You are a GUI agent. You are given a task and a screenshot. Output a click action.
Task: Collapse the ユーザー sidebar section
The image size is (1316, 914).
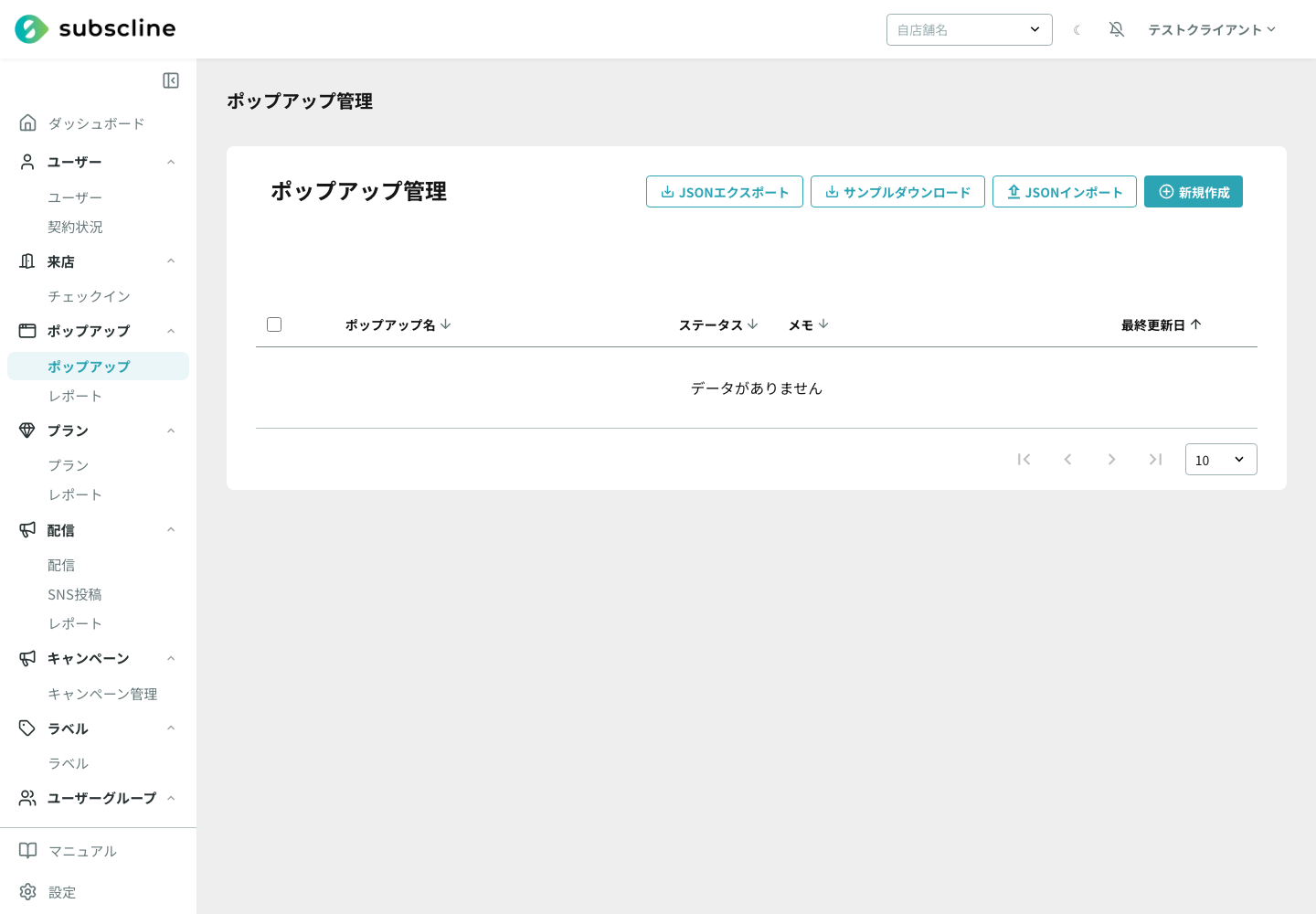[x=171, y=162]
